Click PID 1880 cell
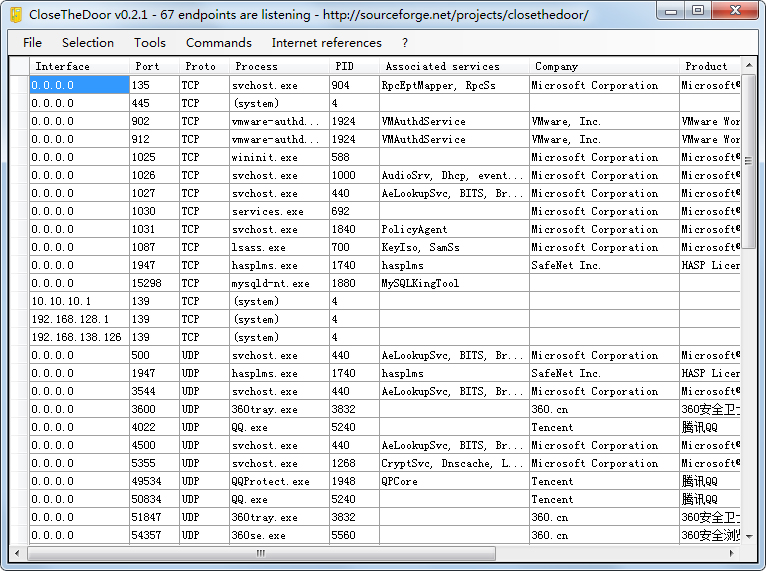The width and height of the screenshot is (766, 571). coord(354,283)
